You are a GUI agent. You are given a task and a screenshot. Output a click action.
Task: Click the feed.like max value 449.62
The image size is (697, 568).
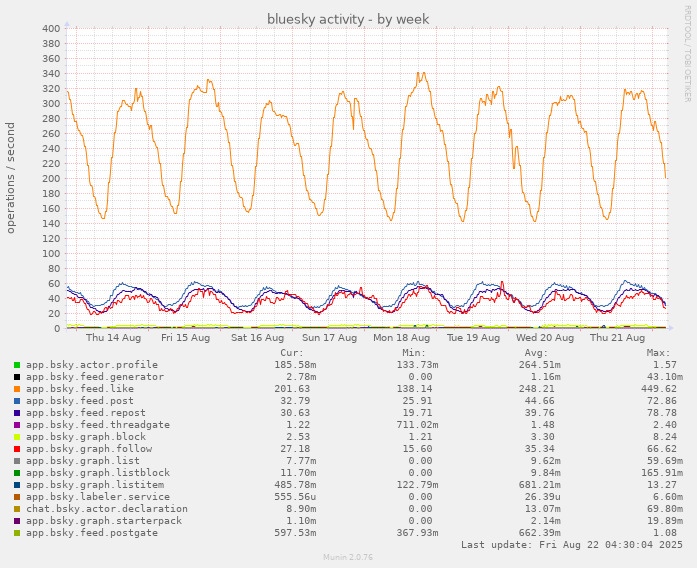click(x=658, y=389)
